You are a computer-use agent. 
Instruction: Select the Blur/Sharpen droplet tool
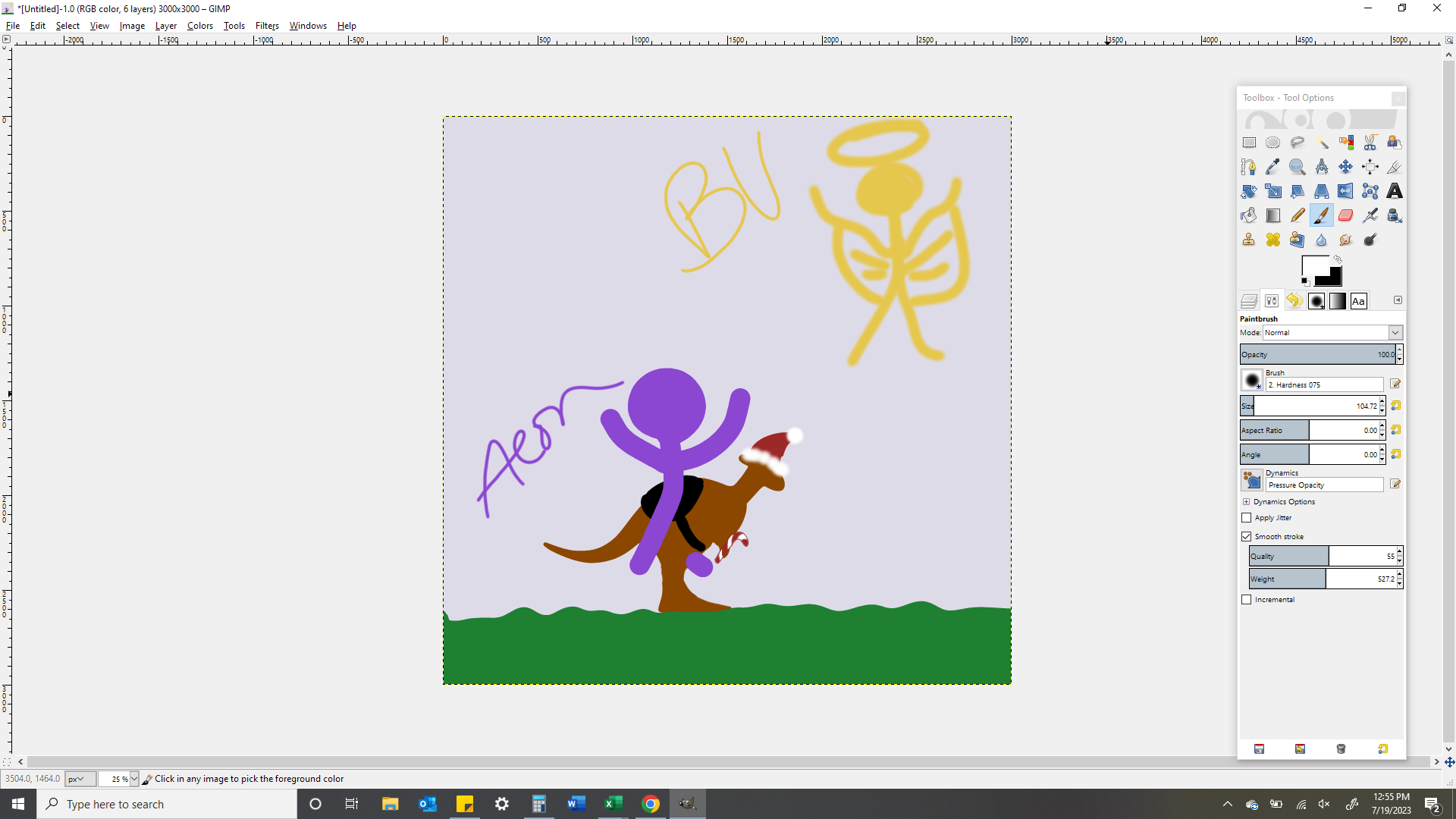1322,240
